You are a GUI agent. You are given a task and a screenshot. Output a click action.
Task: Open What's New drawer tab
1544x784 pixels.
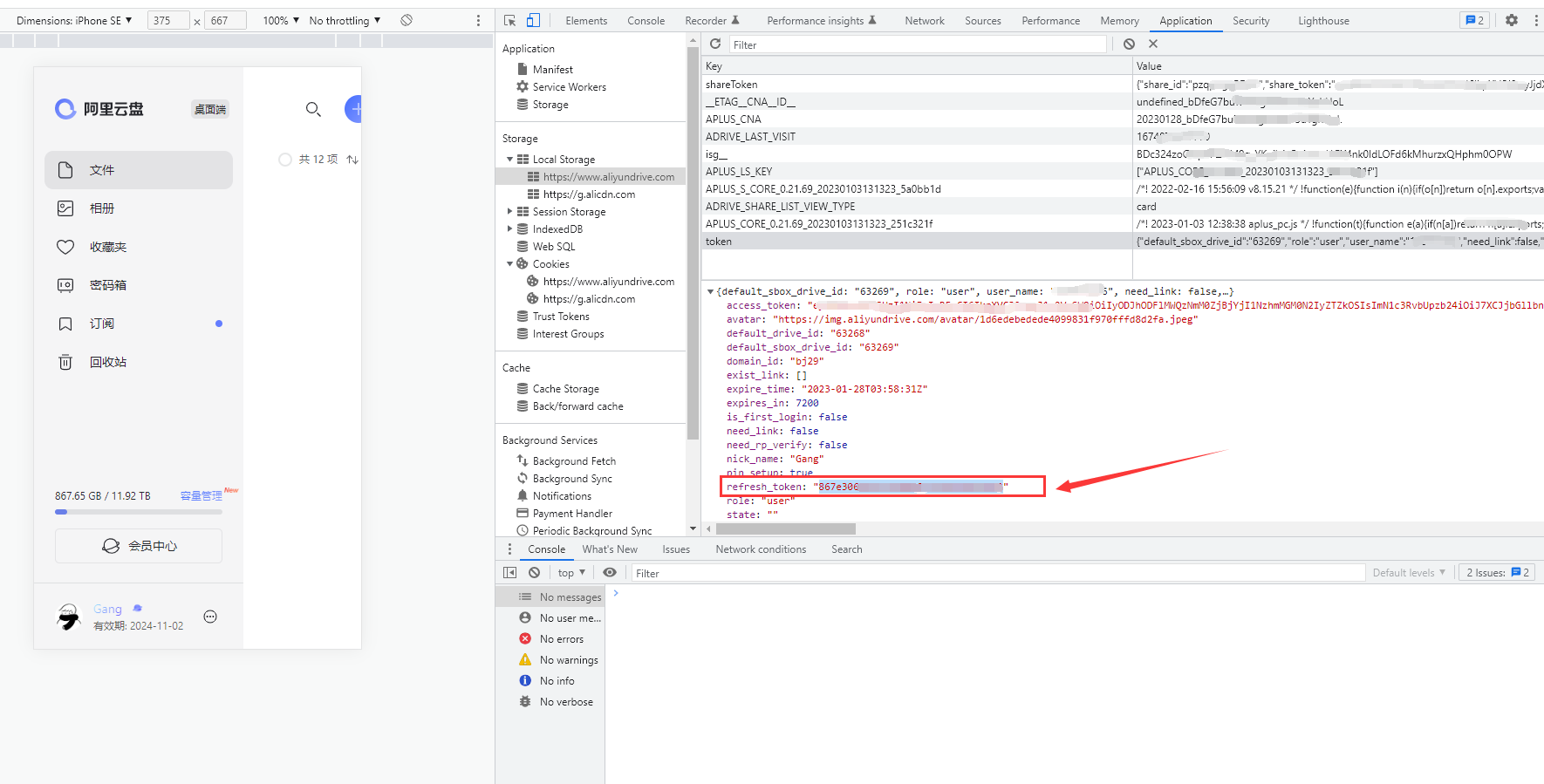(x=610, y=549)
